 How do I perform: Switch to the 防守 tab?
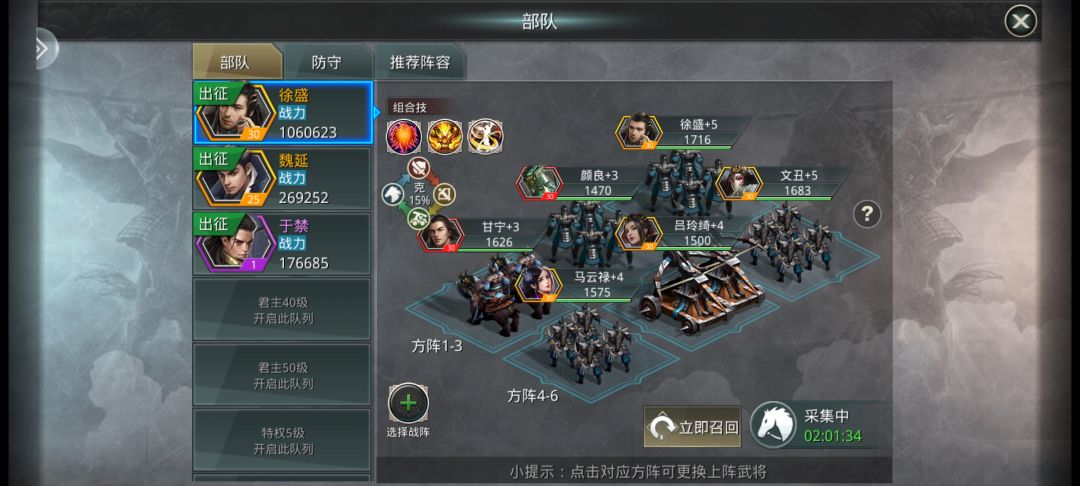326,63
